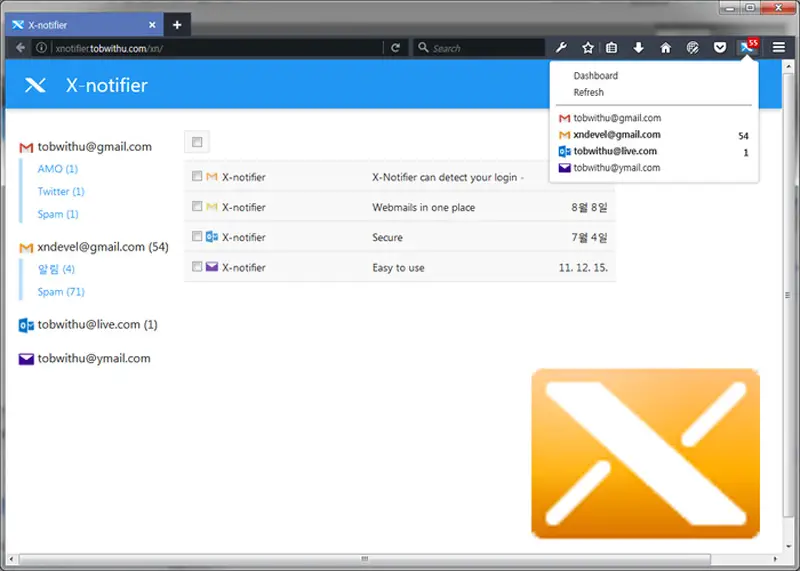Open the Spam (71) folder link

(x=61, y=292)
